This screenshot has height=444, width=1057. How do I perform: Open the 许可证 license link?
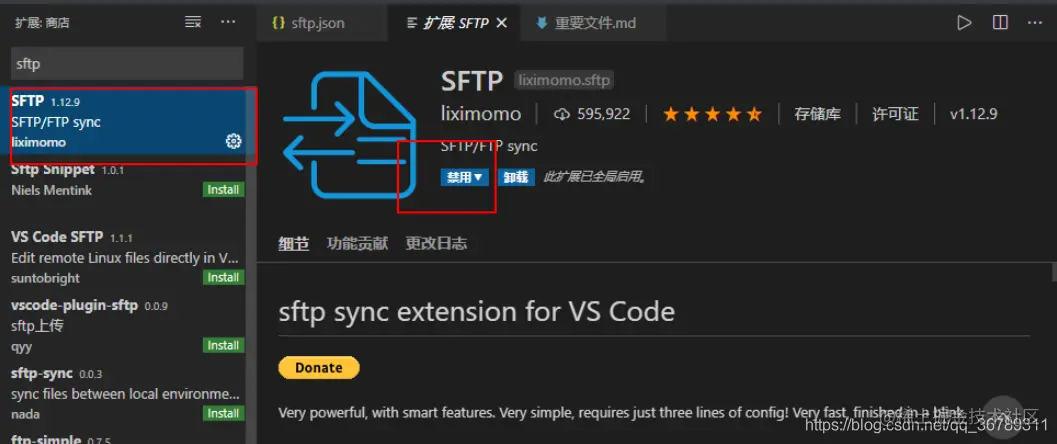895,115
